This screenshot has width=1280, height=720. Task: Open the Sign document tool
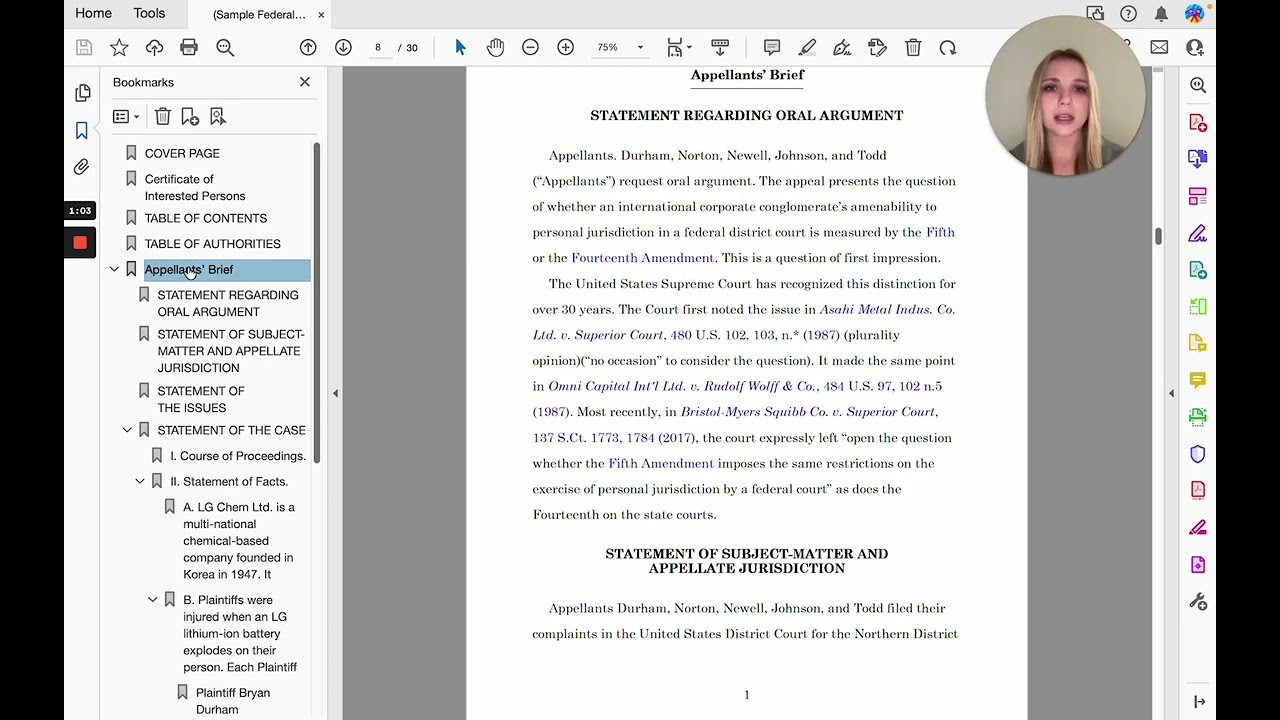pos(842,47)
